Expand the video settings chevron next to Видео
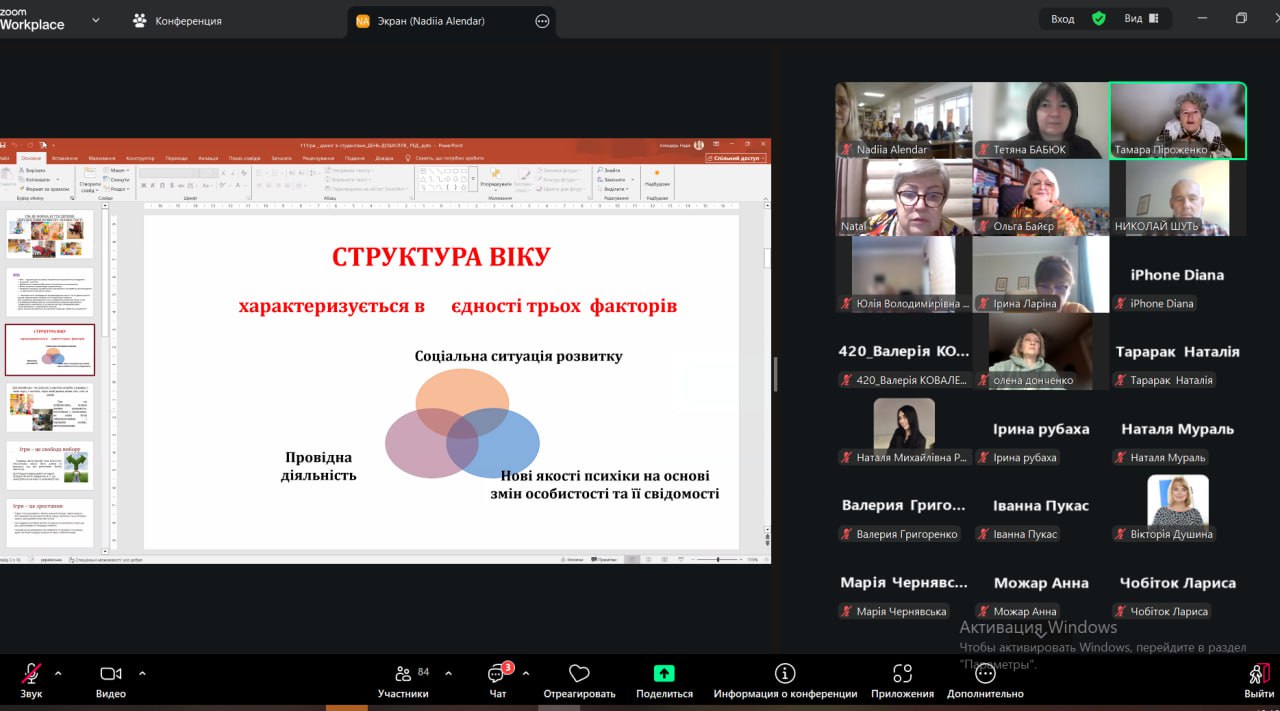1280x711 pixels. point(142,673)
